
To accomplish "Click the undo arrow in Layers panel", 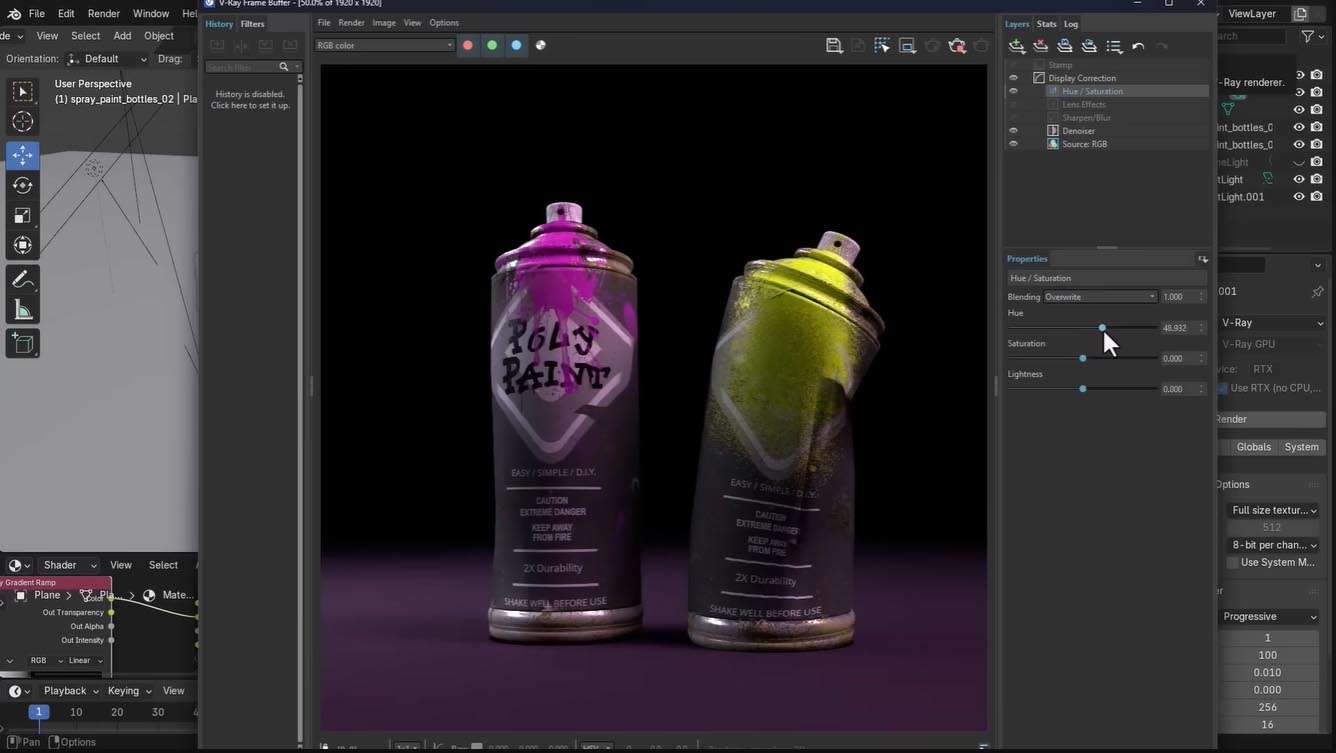I will (x=1138, y=46).
